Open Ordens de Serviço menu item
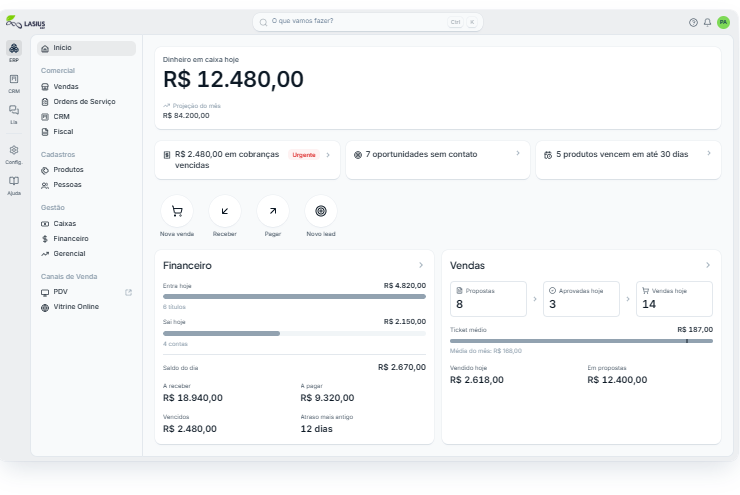Image resolution: width=740 pixels, height=495 pixels. click(x=86, y=101)
